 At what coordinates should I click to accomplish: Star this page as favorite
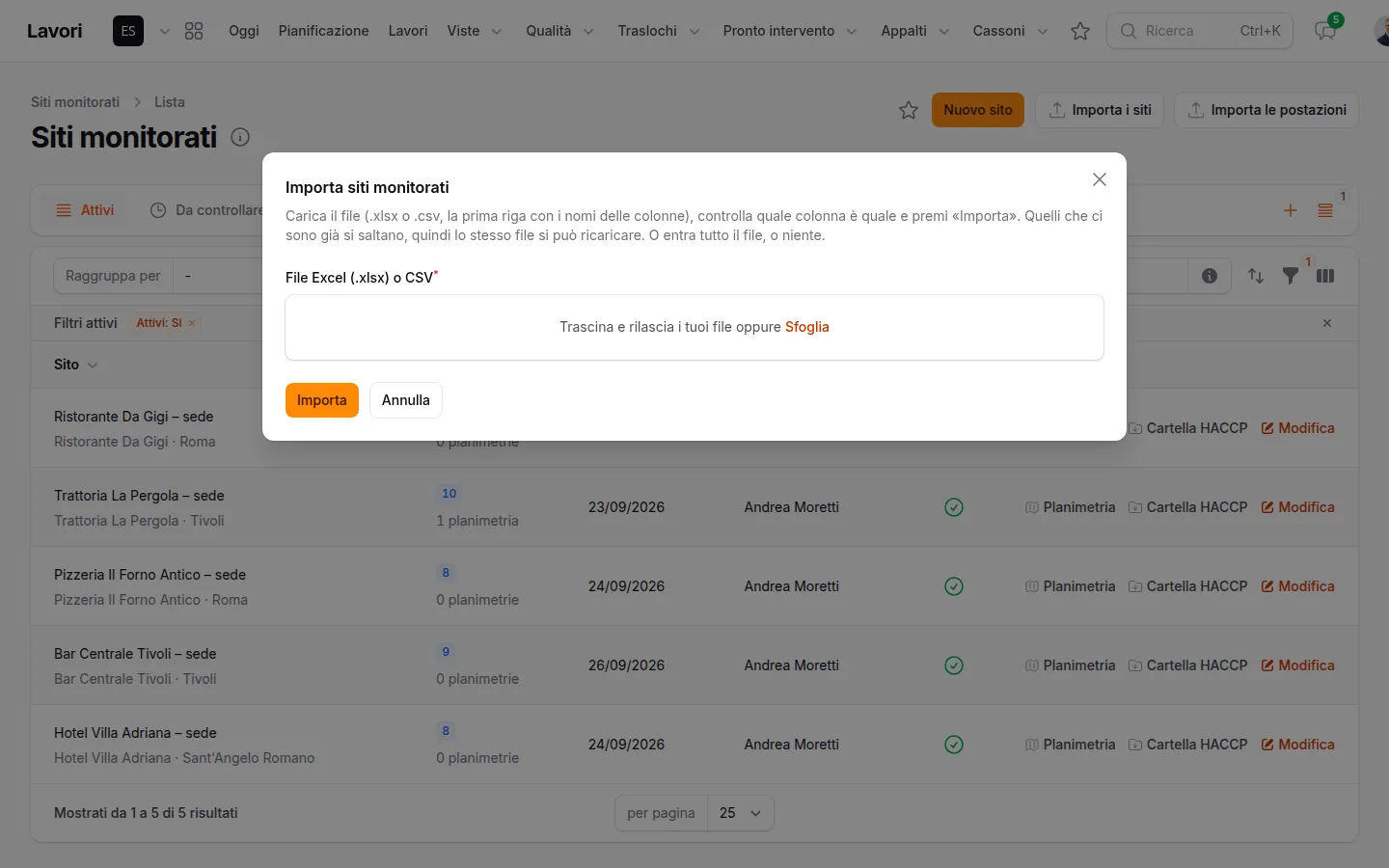click(909, 110)
